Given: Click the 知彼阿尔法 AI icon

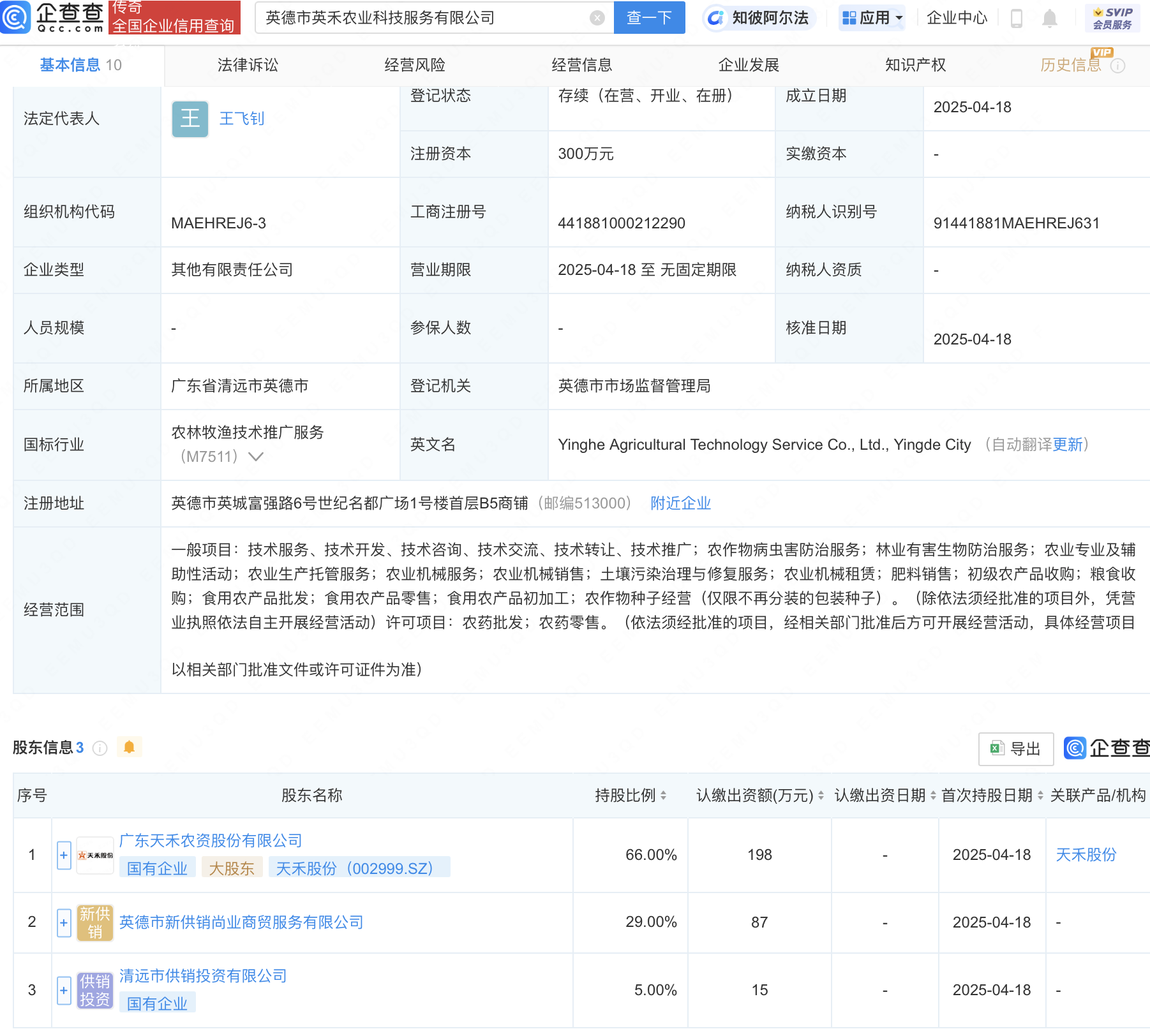Looking at the screenshot, I should click(x=716, y=18).
